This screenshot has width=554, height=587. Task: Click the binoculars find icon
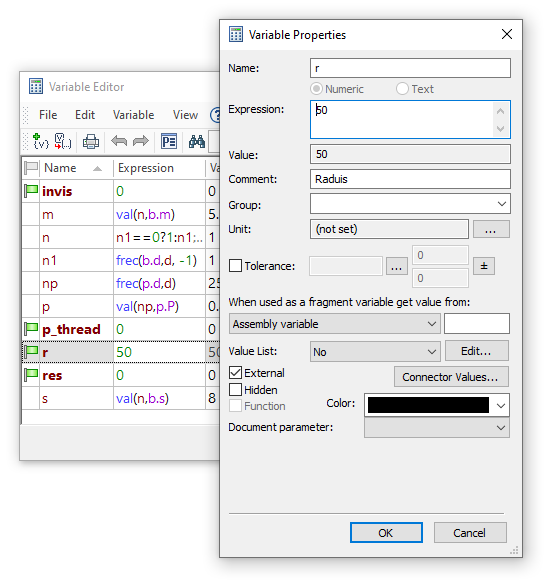197,142
